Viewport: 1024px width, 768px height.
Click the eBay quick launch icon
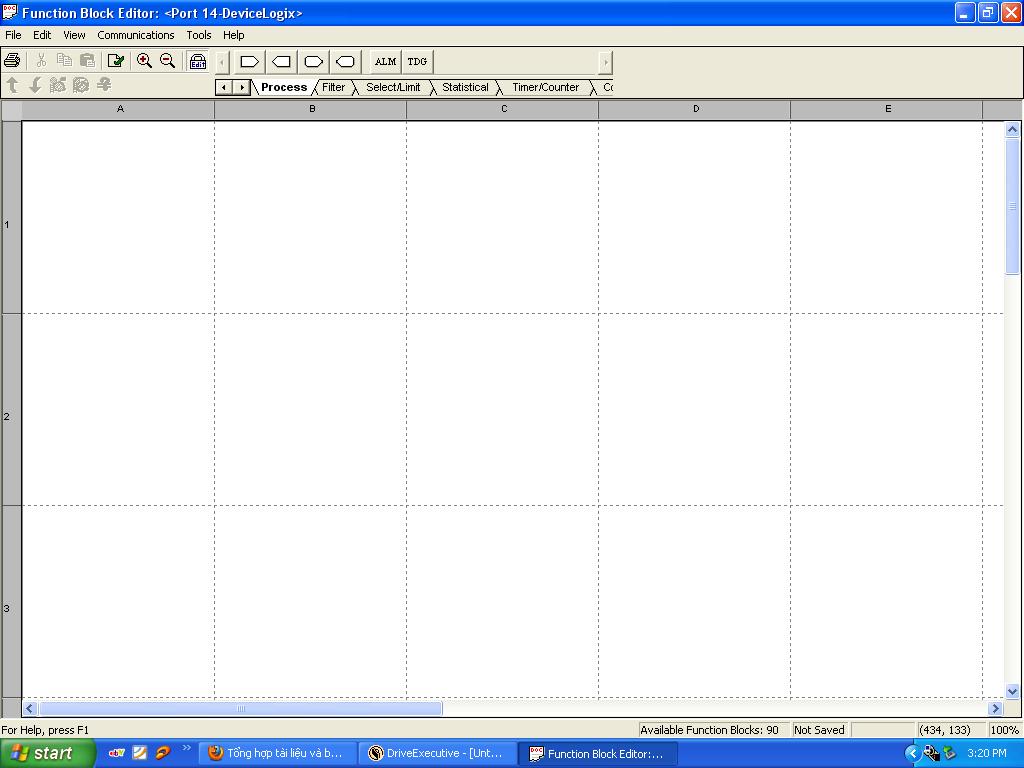pos(117,753)
